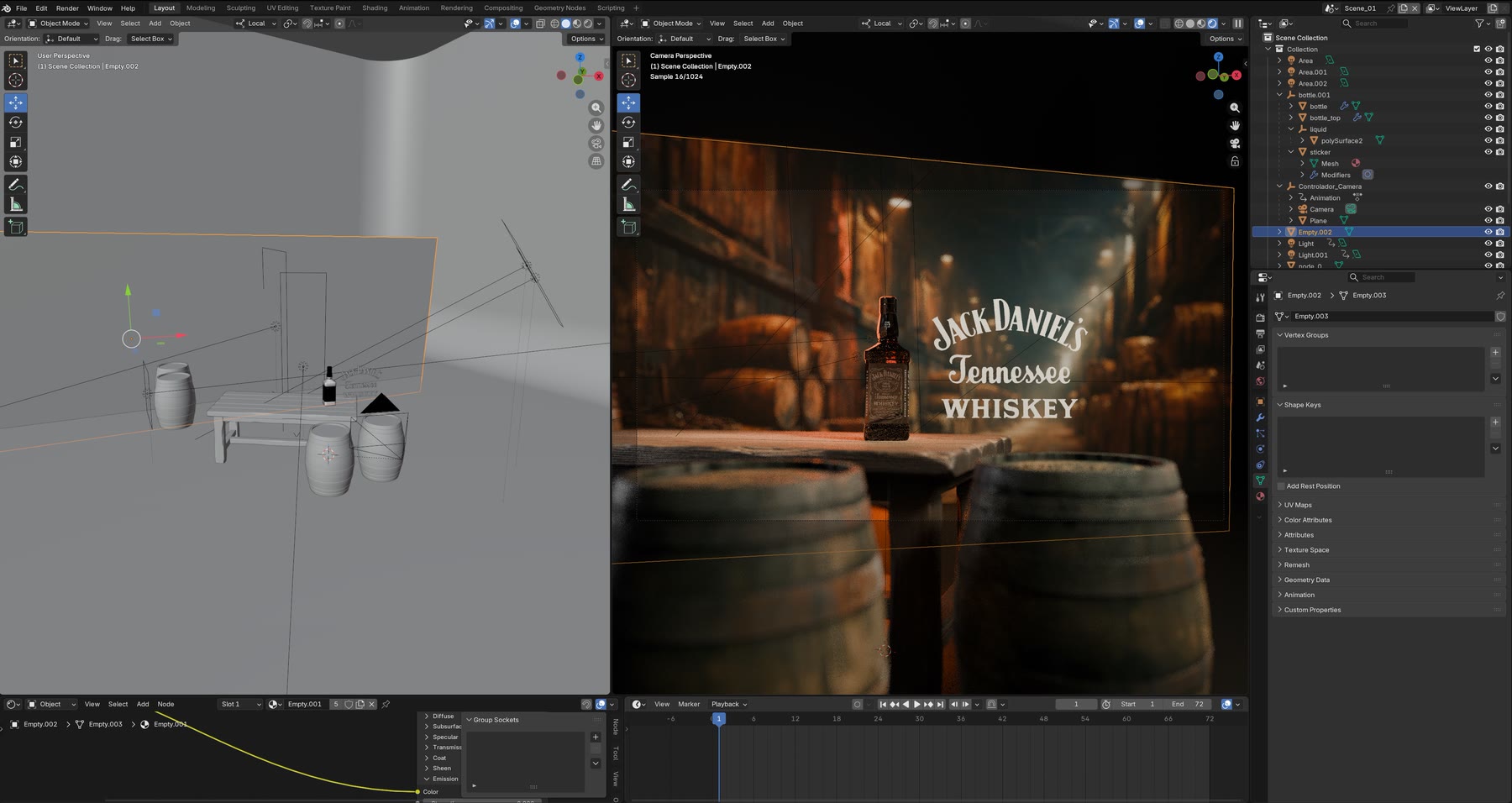Open the Tool properties tab
Image resolution: width=1512 pixels, height=803 pixels.
point(1260,297)
